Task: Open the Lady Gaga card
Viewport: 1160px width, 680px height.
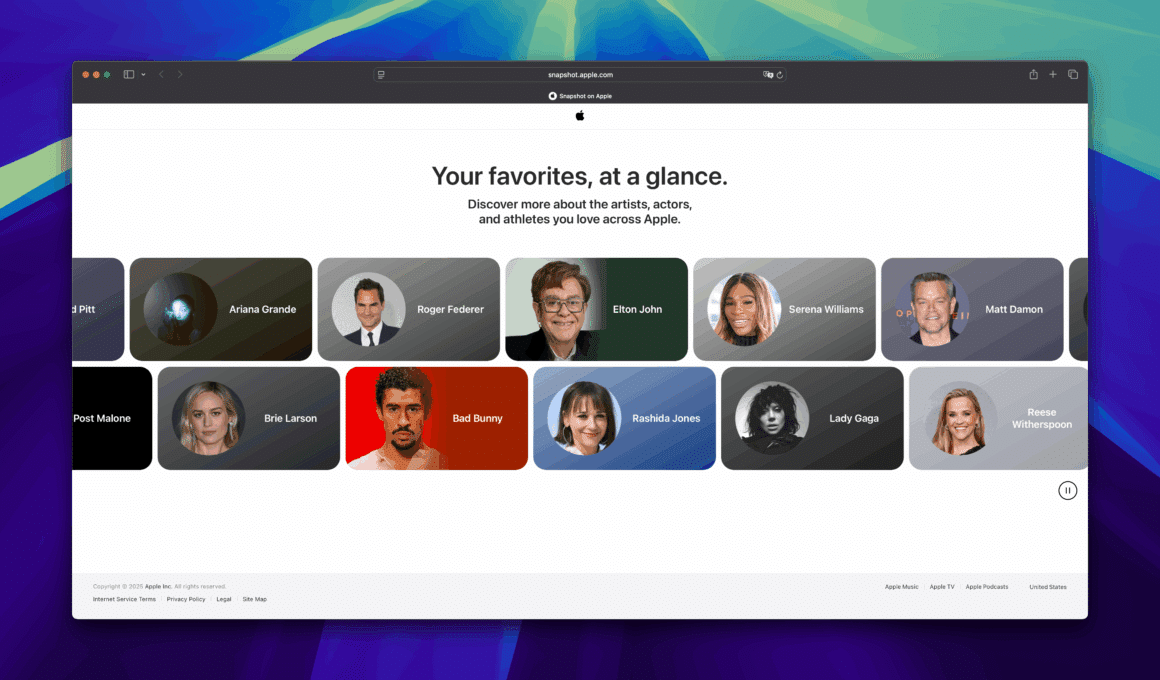Action: (x=812, y=418)
